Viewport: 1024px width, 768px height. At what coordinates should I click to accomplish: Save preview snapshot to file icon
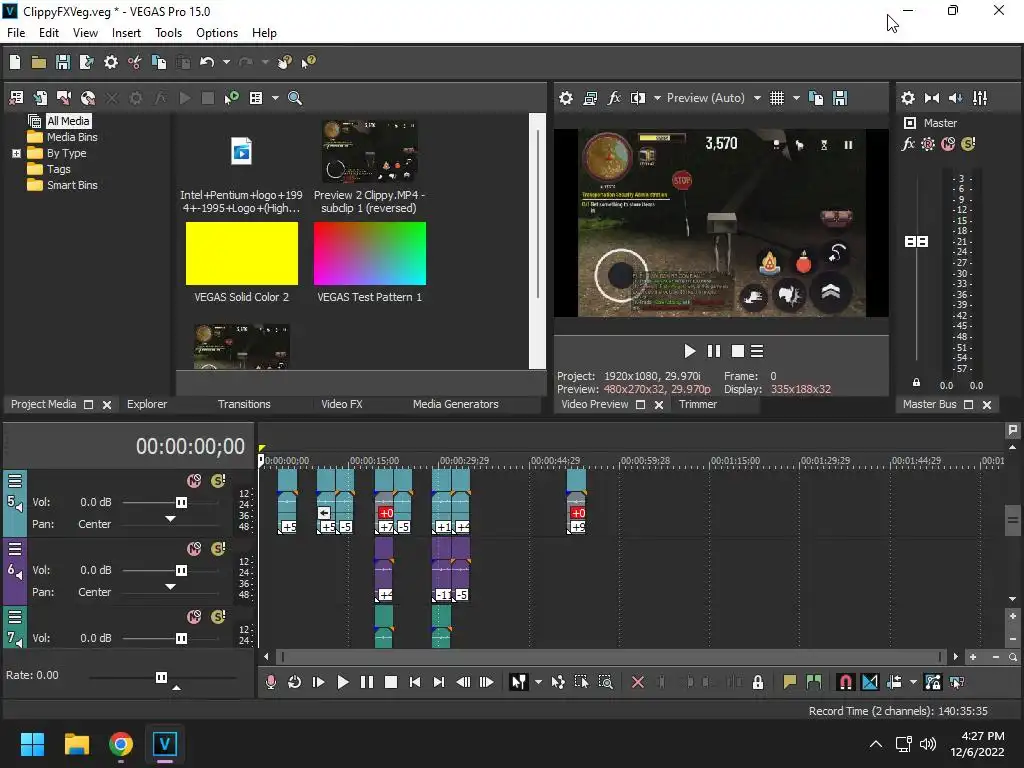[x=840, y=98]
